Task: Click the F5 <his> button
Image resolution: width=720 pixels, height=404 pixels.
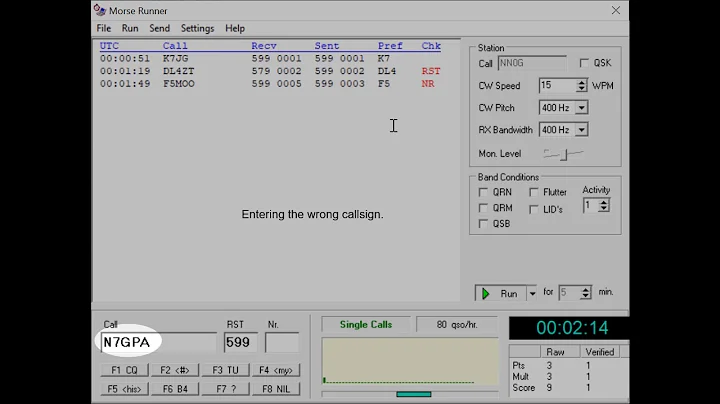Action: coord(124,389)
